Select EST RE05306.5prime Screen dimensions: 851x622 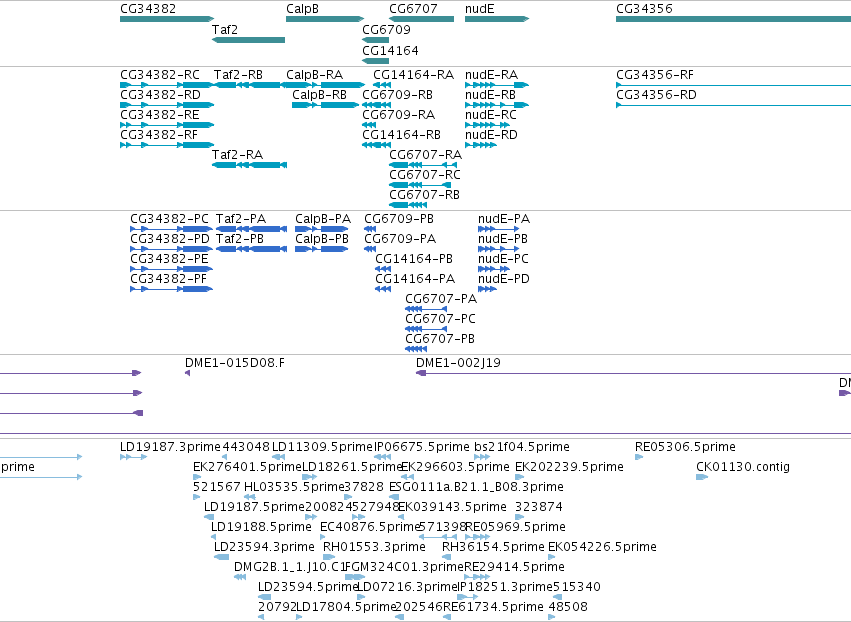(639, 458)
